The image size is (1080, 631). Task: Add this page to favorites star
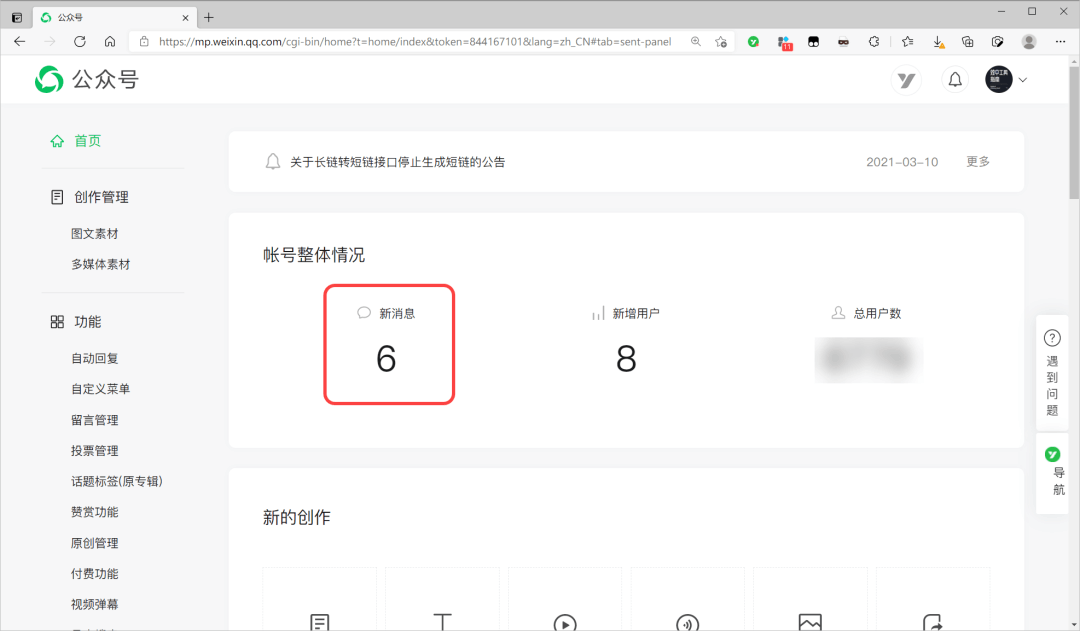[x=720, y=41]
